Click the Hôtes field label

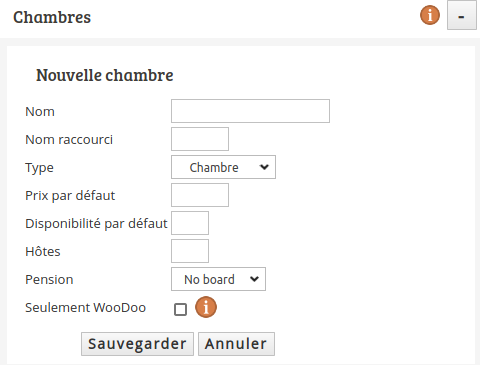[43, 251]
